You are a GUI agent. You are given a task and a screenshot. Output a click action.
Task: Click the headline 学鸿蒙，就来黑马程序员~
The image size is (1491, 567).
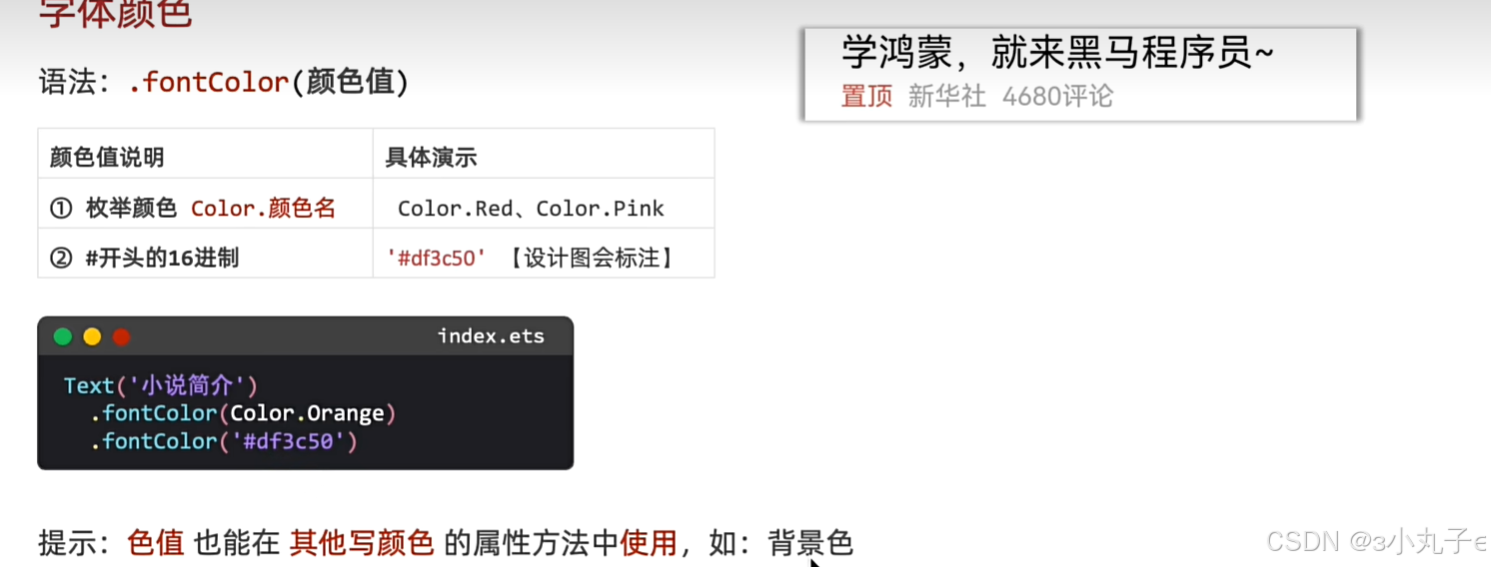pyautogui.click(x=1058, y=53)
